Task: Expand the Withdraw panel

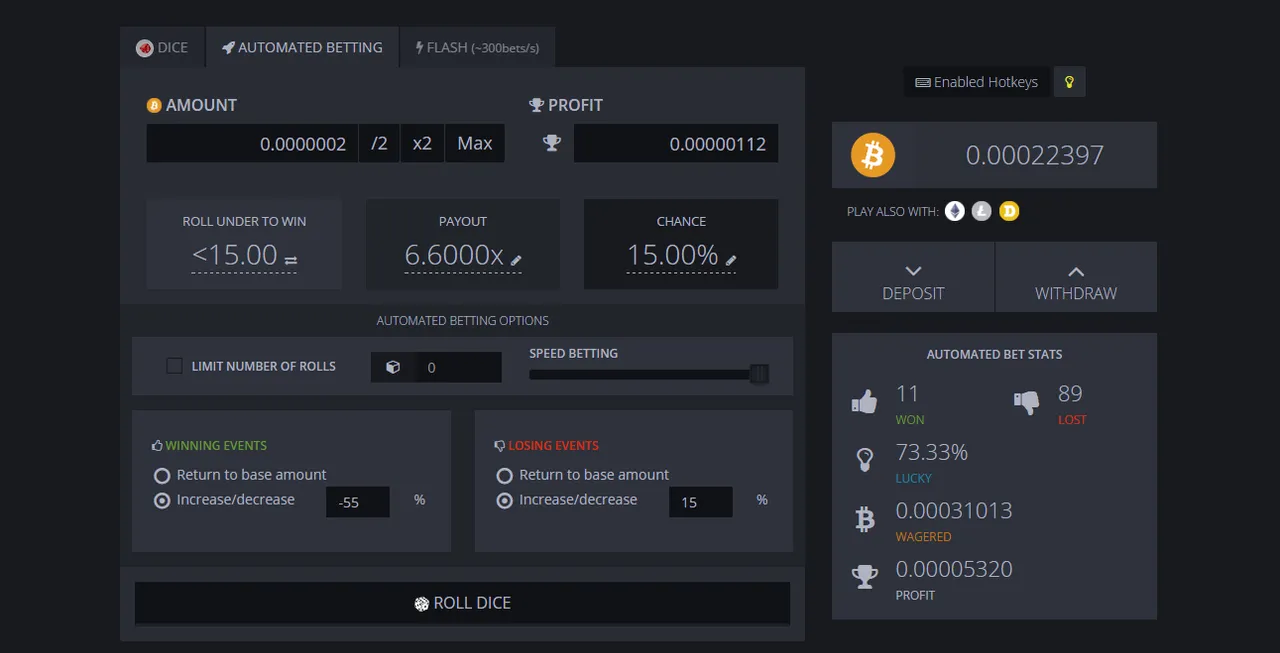Action: pos(1076,277)
